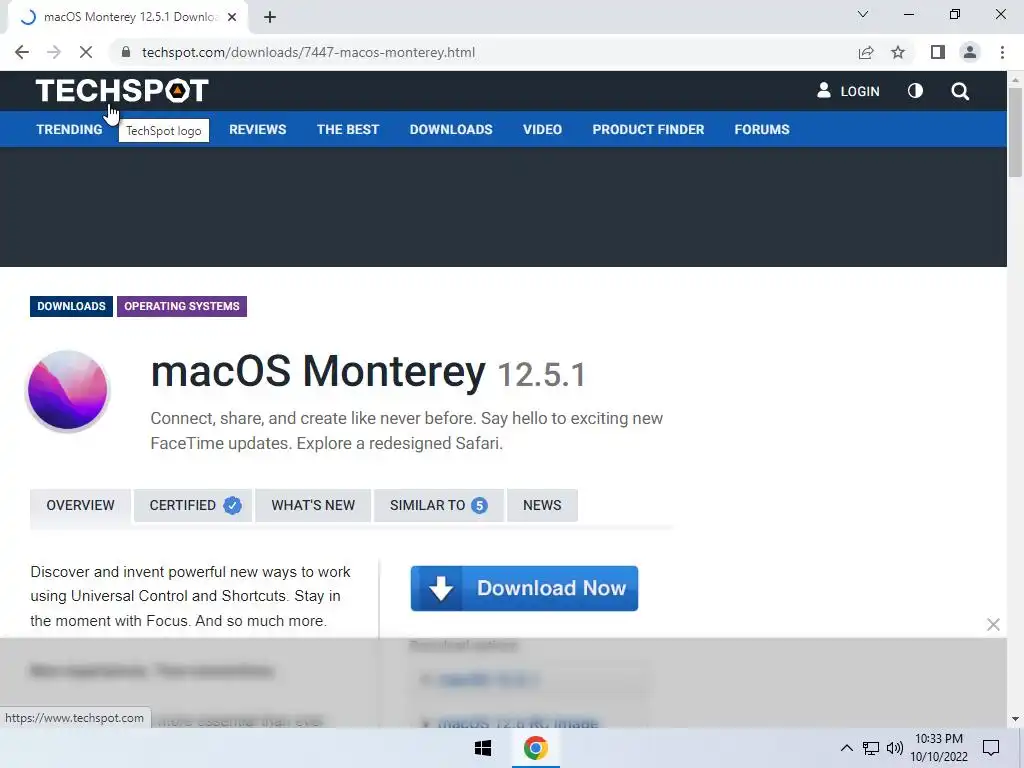Screen dimensions: 1024x768
Task: Bookmark this page with star icon
Action: click(x=898, y=52)
